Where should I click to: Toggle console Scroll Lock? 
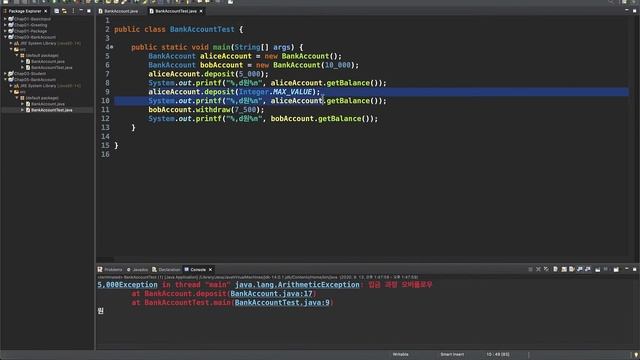point(564,269)
